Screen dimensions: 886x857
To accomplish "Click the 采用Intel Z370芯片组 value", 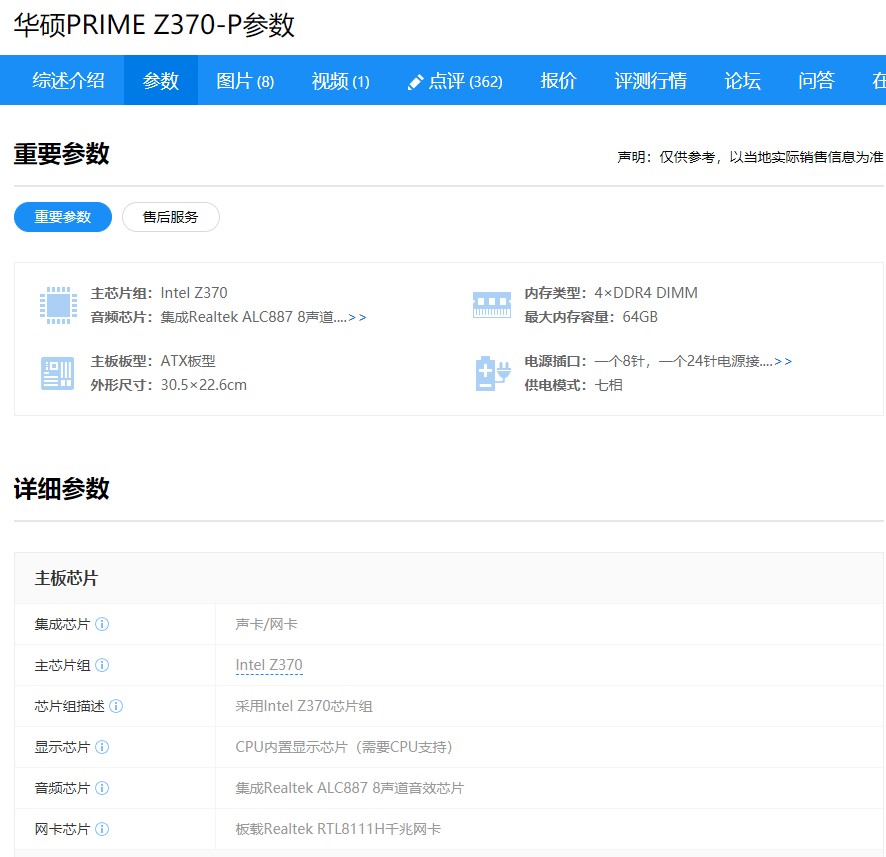I will [304, 706].
